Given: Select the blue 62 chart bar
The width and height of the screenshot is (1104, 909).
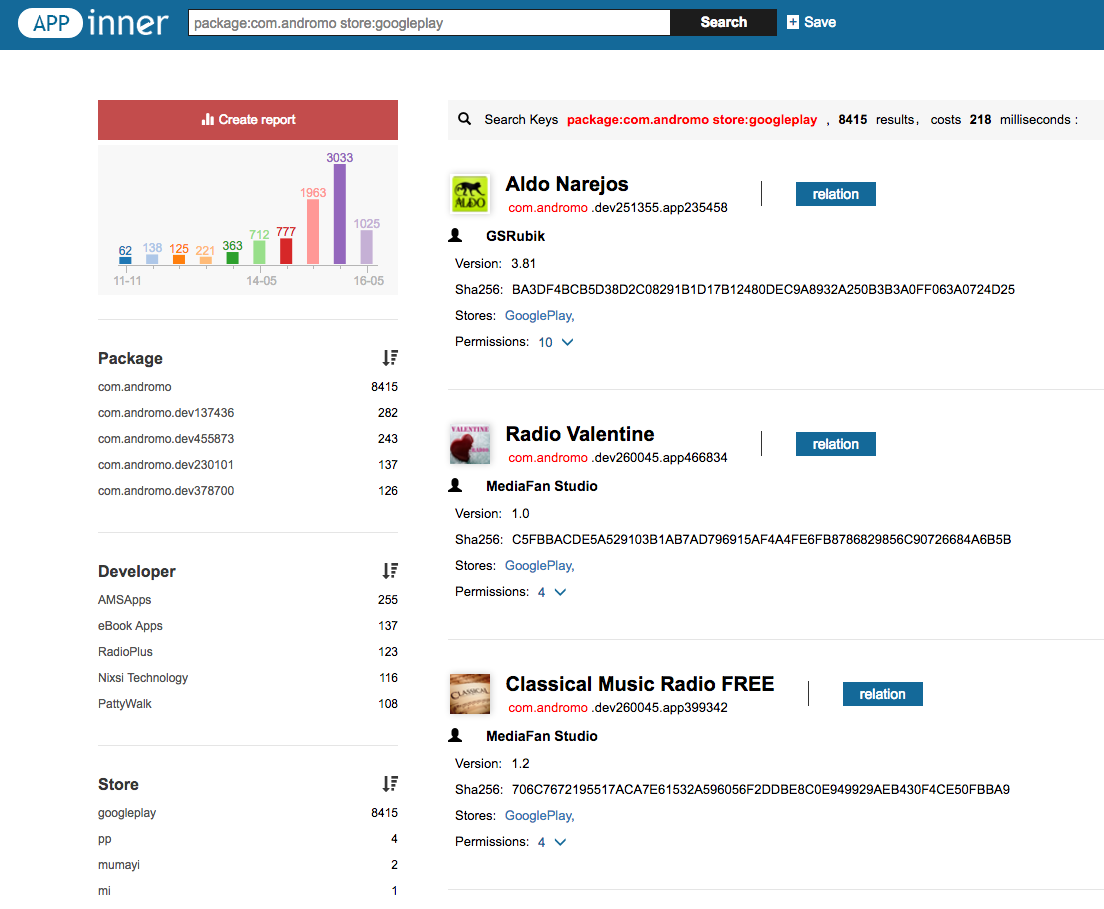Looking at the screenshot, I should point(125,261).
